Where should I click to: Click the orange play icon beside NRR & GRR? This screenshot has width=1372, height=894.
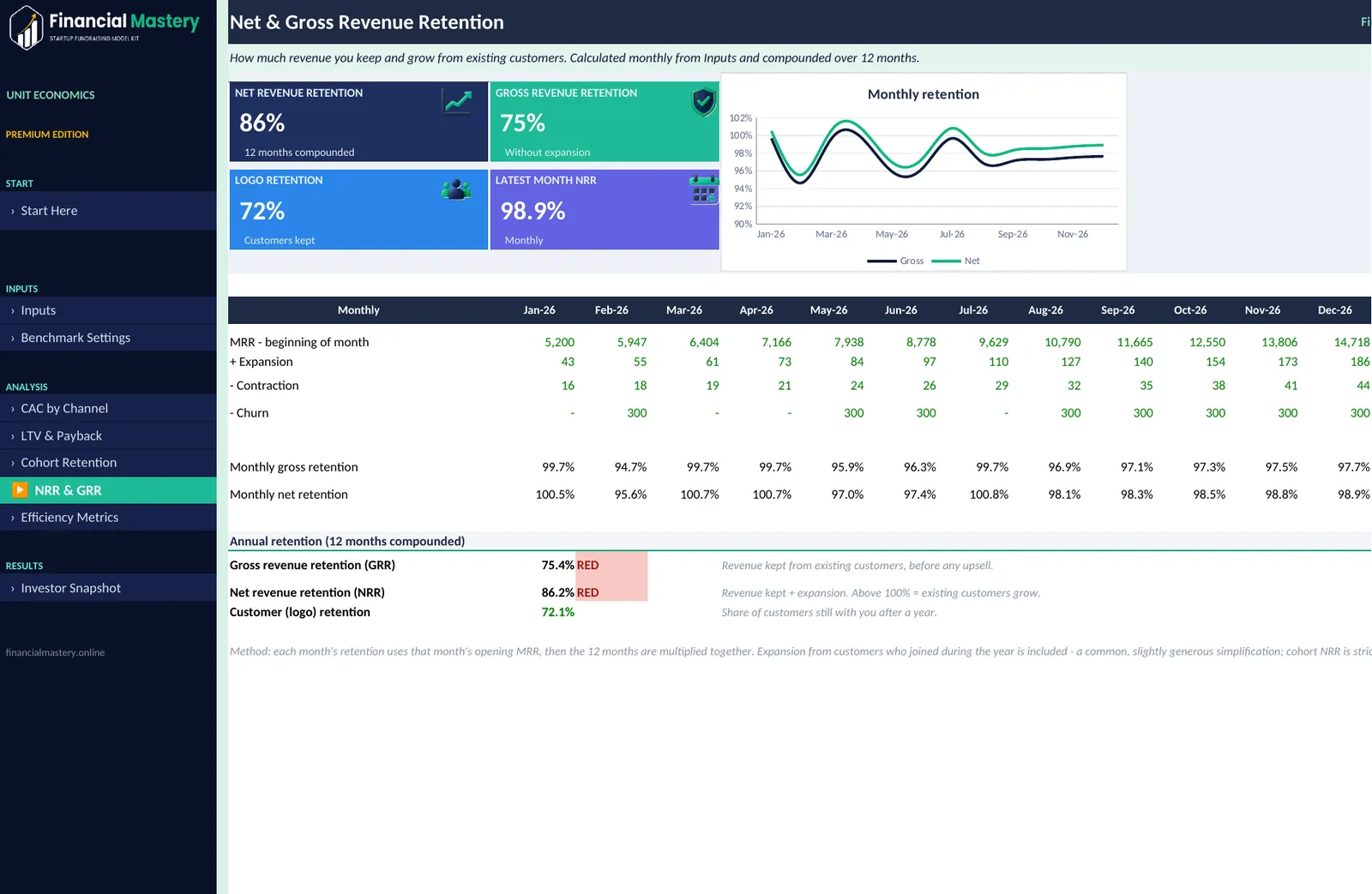click(20, 490)
